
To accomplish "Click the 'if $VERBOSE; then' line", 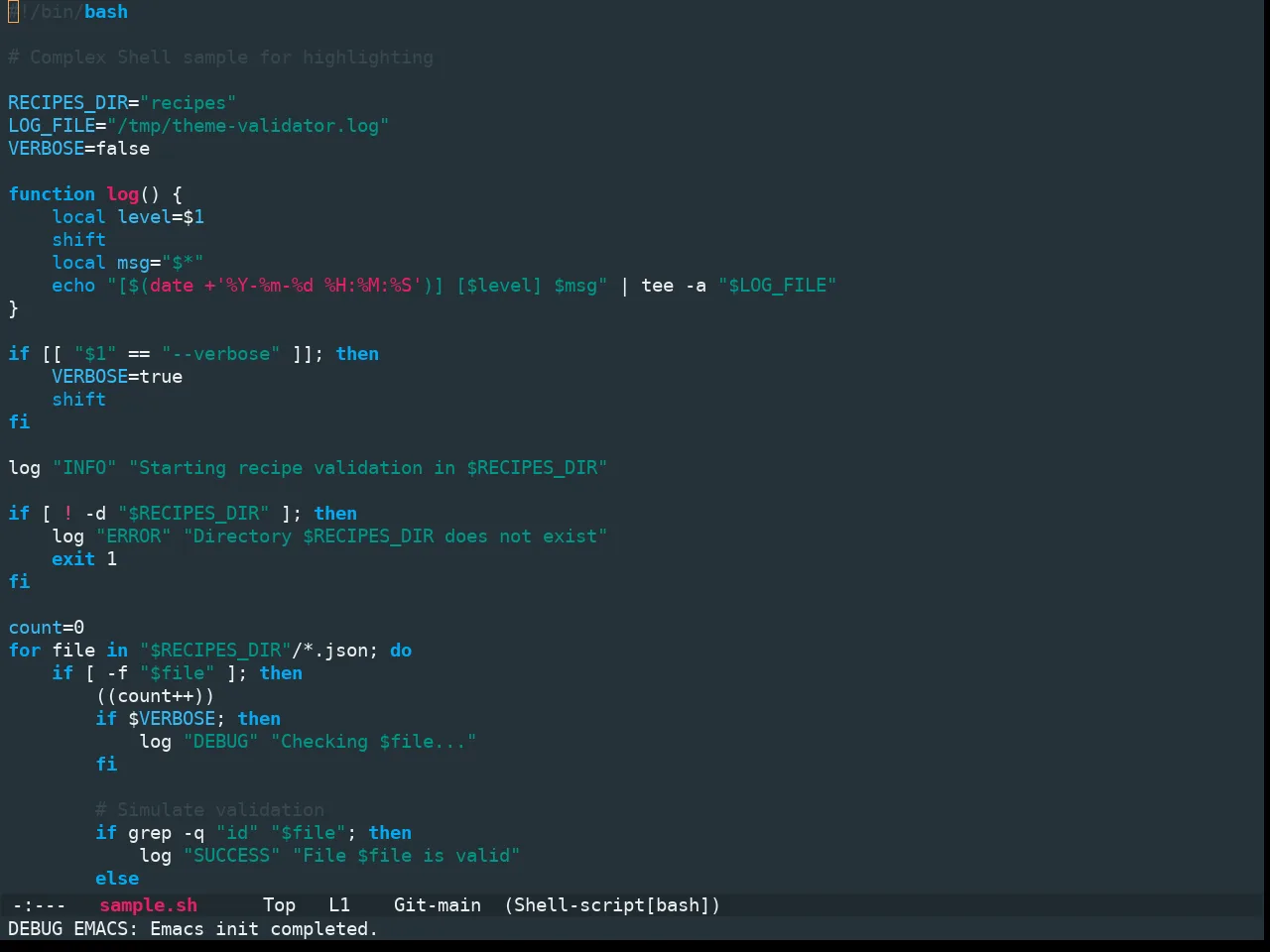I will pyautogui.click(x=189, y=719).
